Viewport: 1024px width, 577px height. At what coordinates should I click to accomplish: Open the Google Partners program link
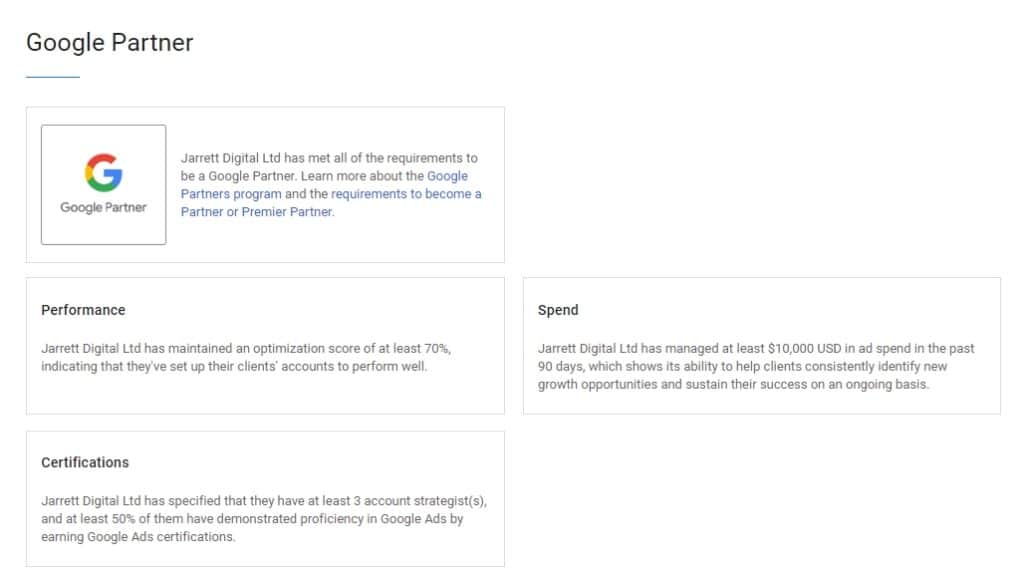pyautogui.click(x=230, y=194)
